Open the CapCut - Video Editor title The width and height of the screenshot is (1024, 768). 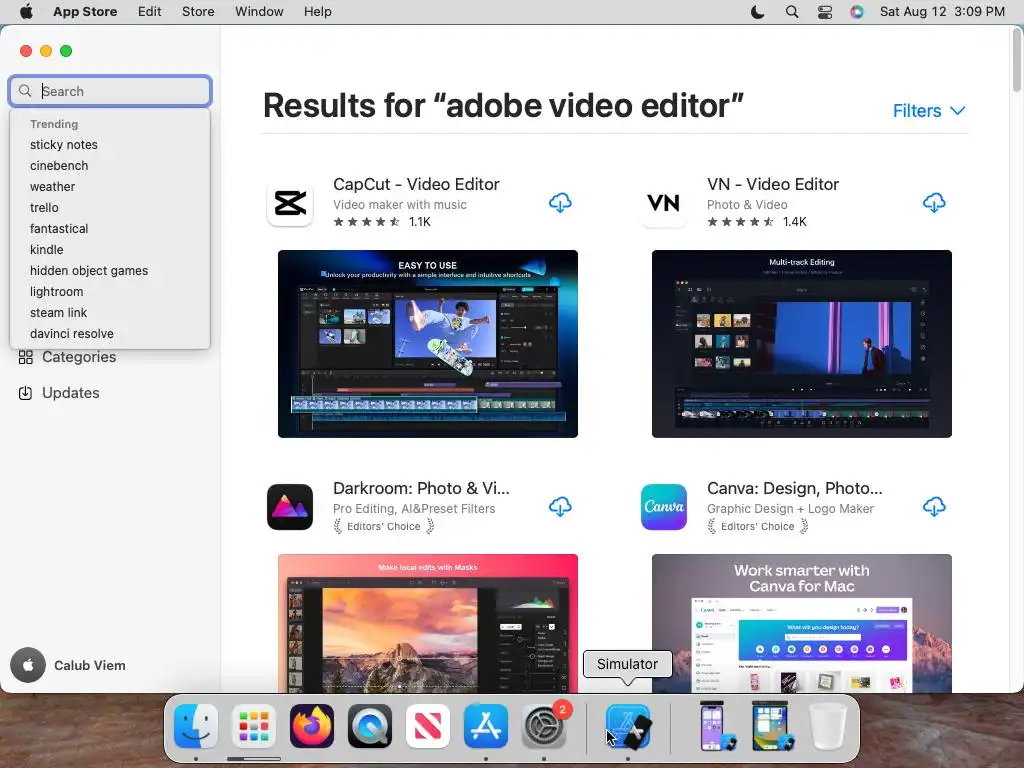(x=416, y=184)
